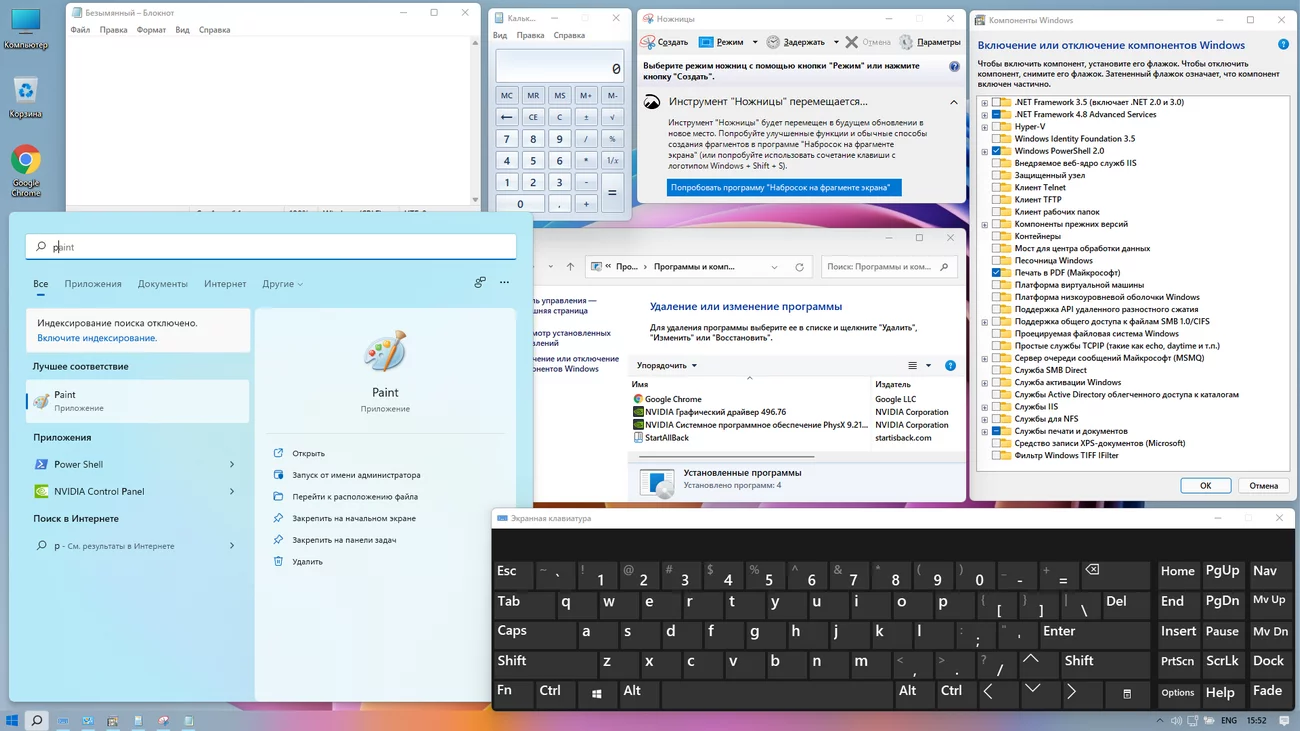The width and height of the screenshot is (1300, 731).
Task: Enable the 'Песочница Windows' checkbox
Action: pos(997,261)
